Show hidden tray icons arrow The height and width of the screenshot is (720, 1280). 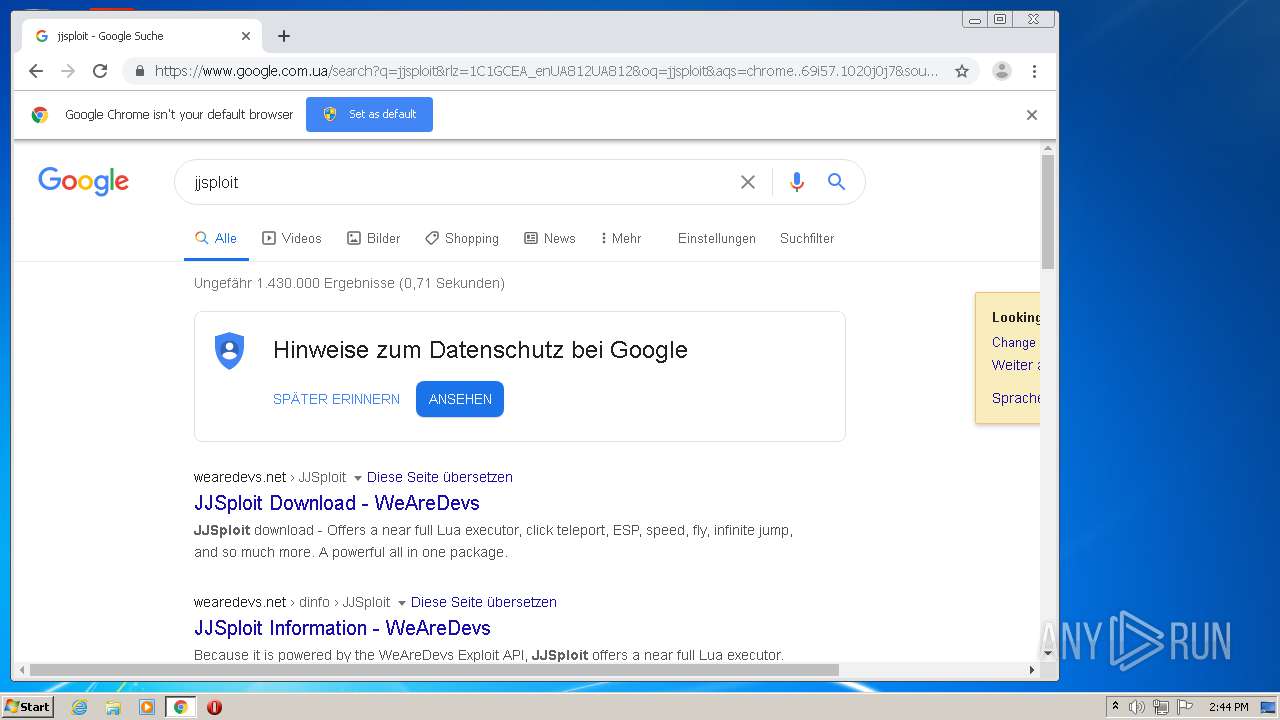coord(1115,707)
